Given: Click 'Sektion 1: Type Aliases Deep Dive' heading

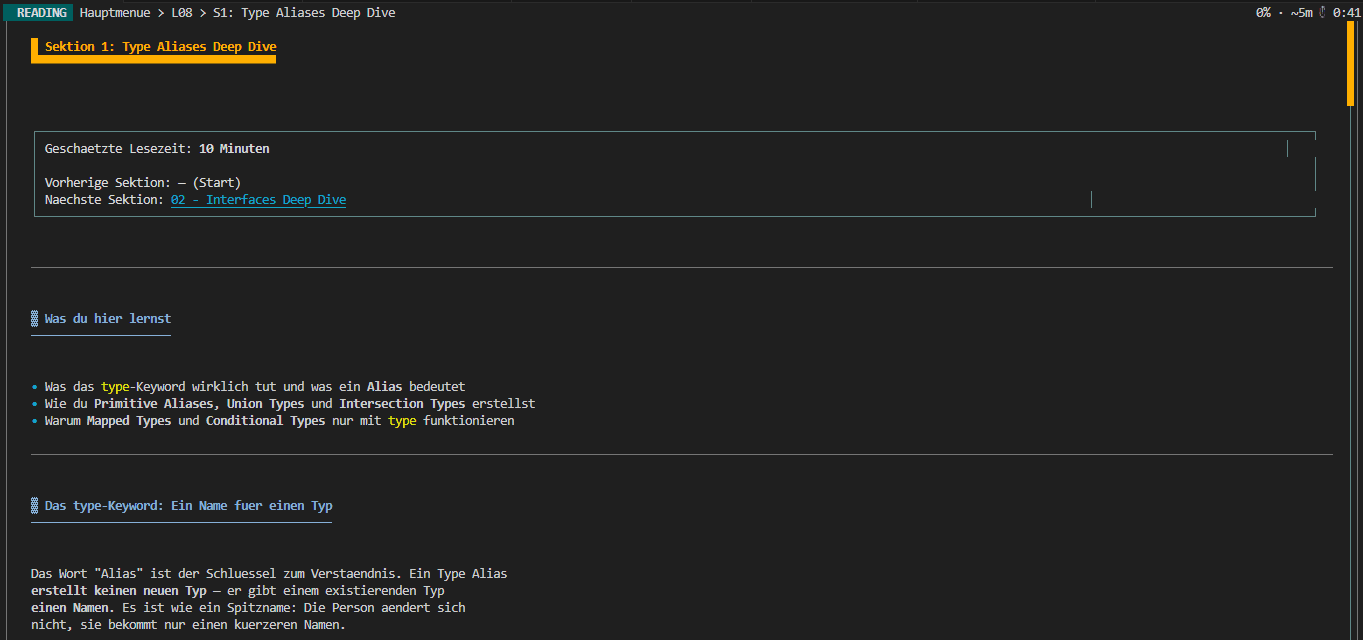Looking at the screenshot, I should click(160, 47).
